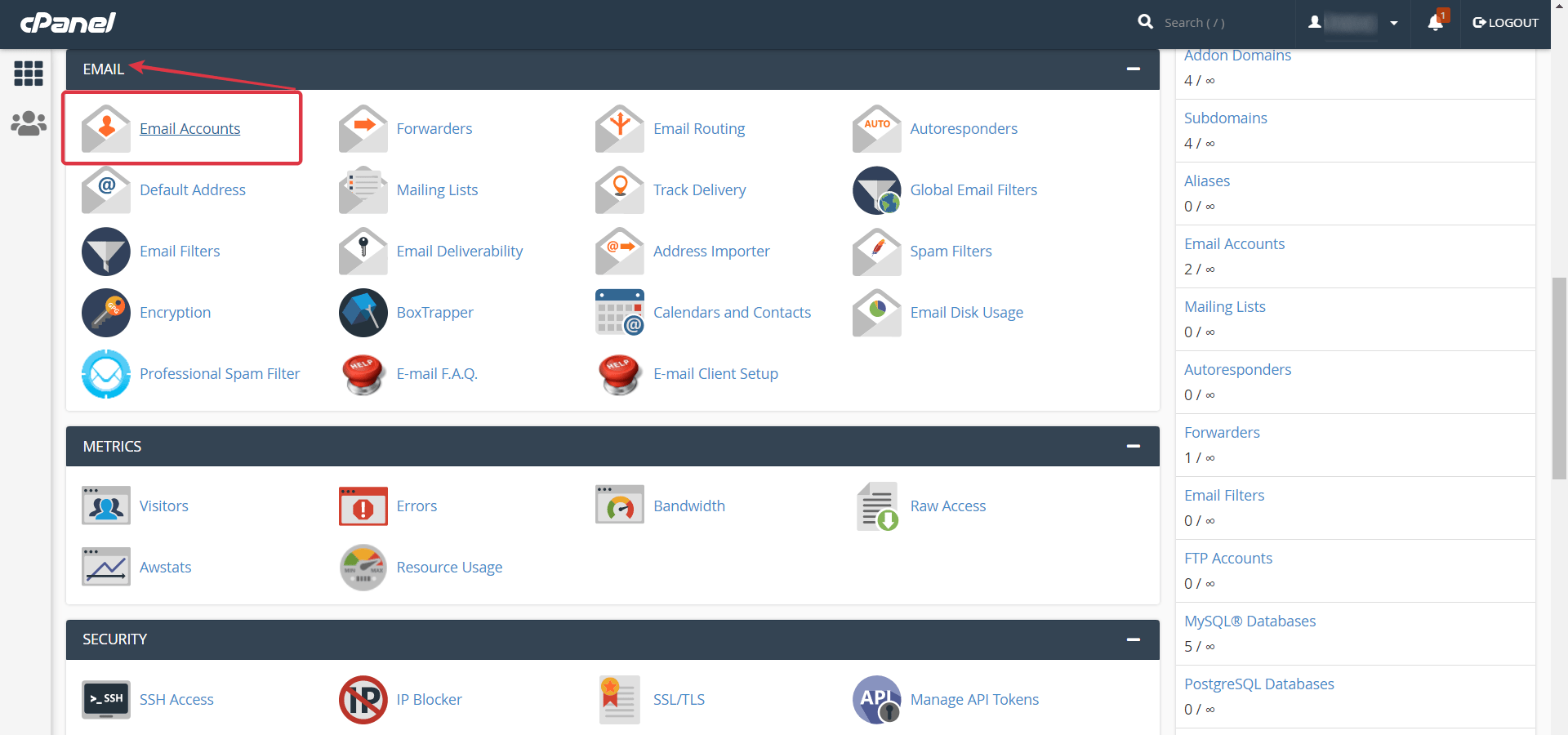Open the Email Routing icon
Image resolution: width=1568 pixels, height=735 pixels.
click(620, 129)
